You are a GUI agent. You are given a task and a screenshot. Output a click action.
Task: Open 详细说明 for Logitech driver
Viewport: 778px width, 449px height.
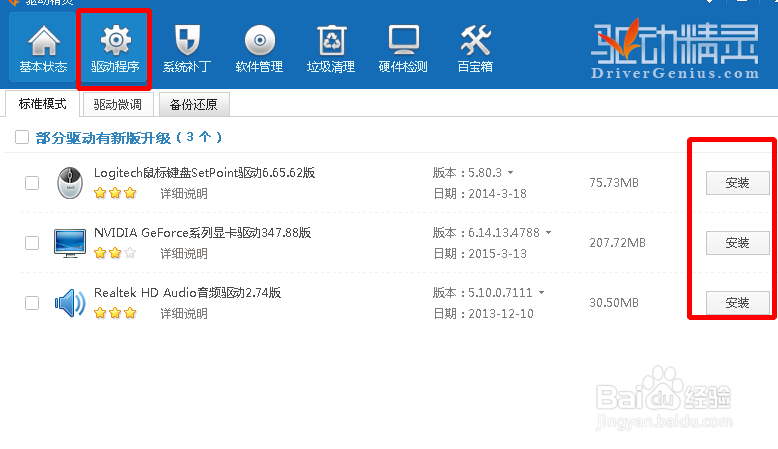coord(184,193)
